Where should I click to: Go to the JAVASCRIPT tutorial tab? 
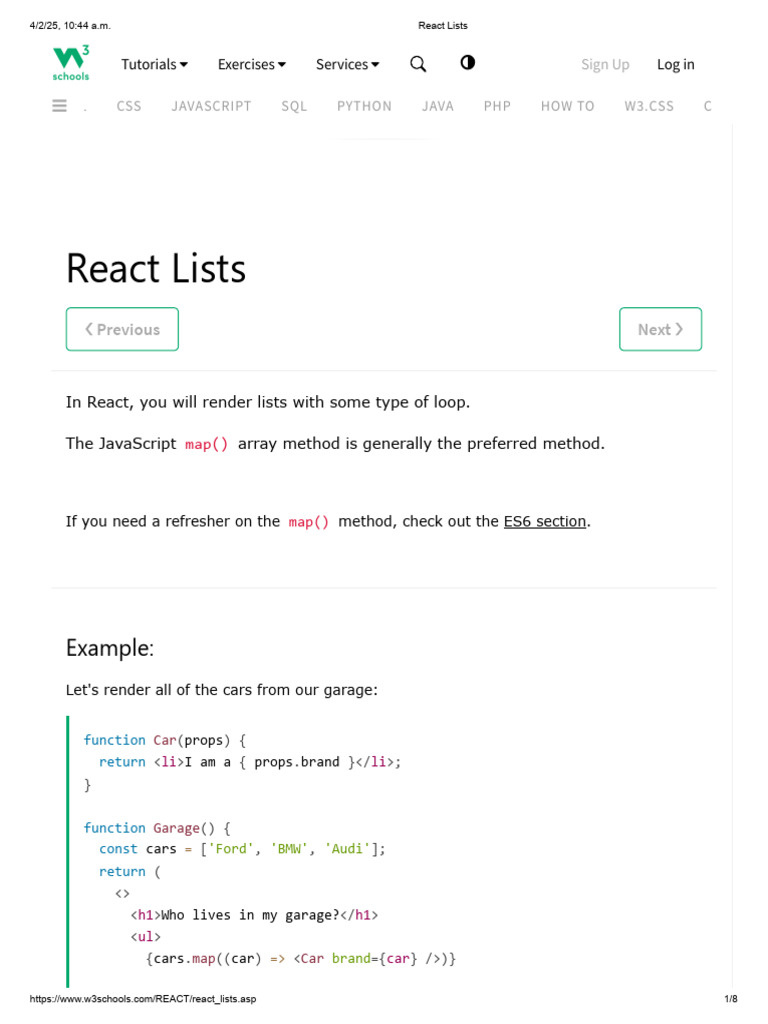tap(211, 106)
